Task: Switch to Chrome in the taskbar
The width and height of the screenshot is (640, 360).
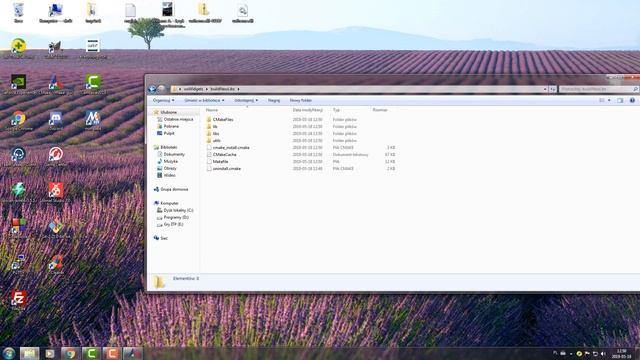Action: (x=71, y=353)
